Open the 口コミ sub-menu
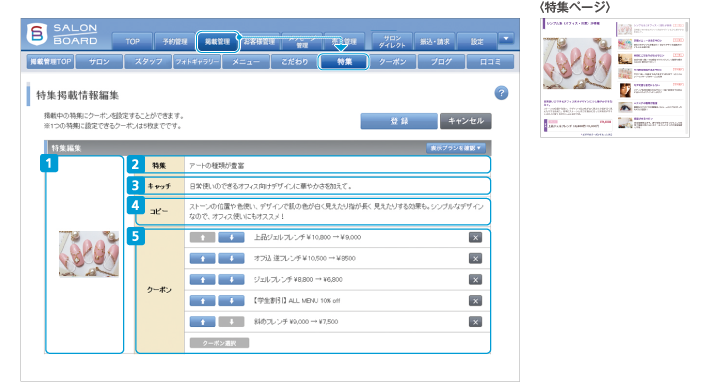 490,62
